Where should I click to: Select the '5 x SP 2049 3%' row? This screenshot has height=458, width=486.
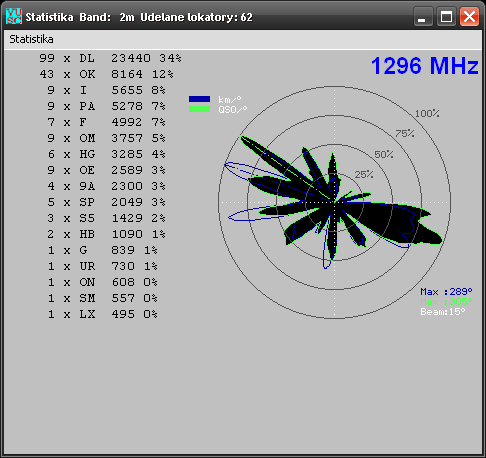click(106, 202)
